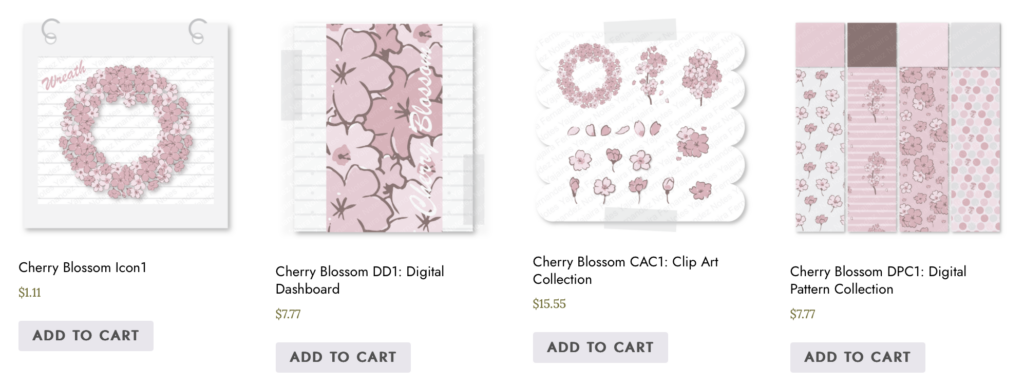Screen dimensions: 1024x386
Task: Add the Digital Pattern Collection to cart
Action: point(857,357)
